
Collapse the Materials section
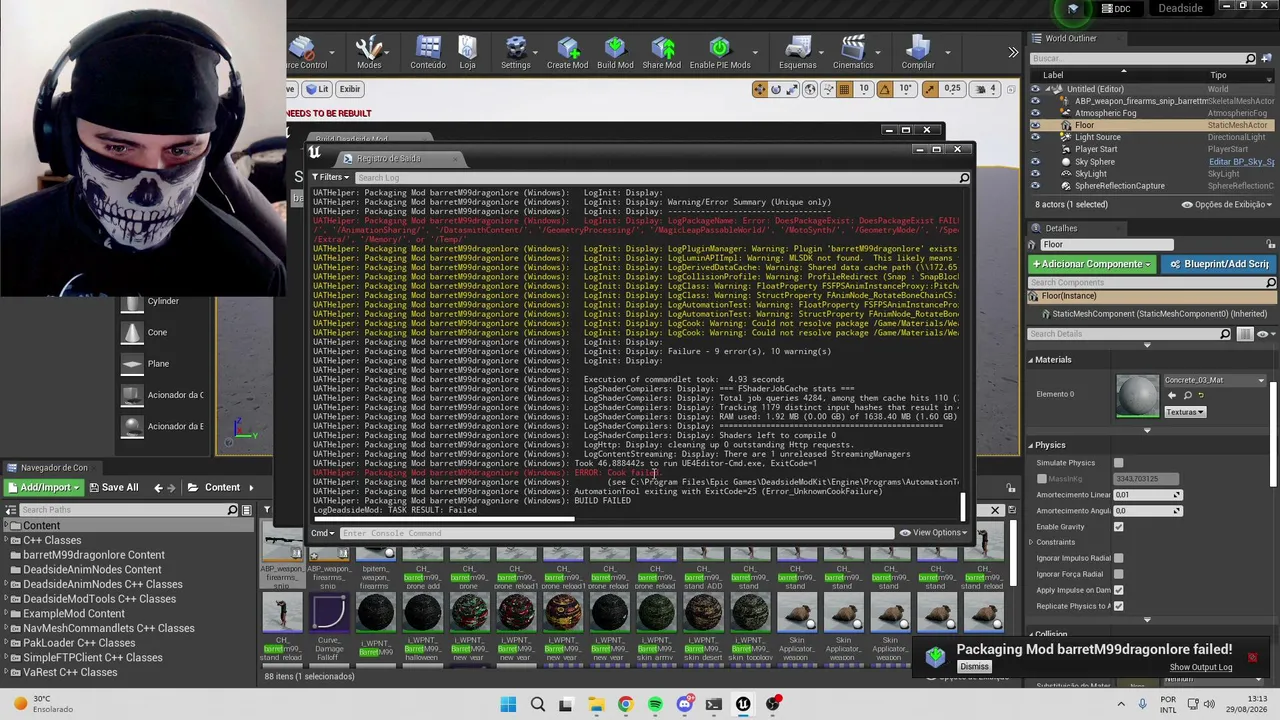pyautogui.click(x=1030, y=360)
